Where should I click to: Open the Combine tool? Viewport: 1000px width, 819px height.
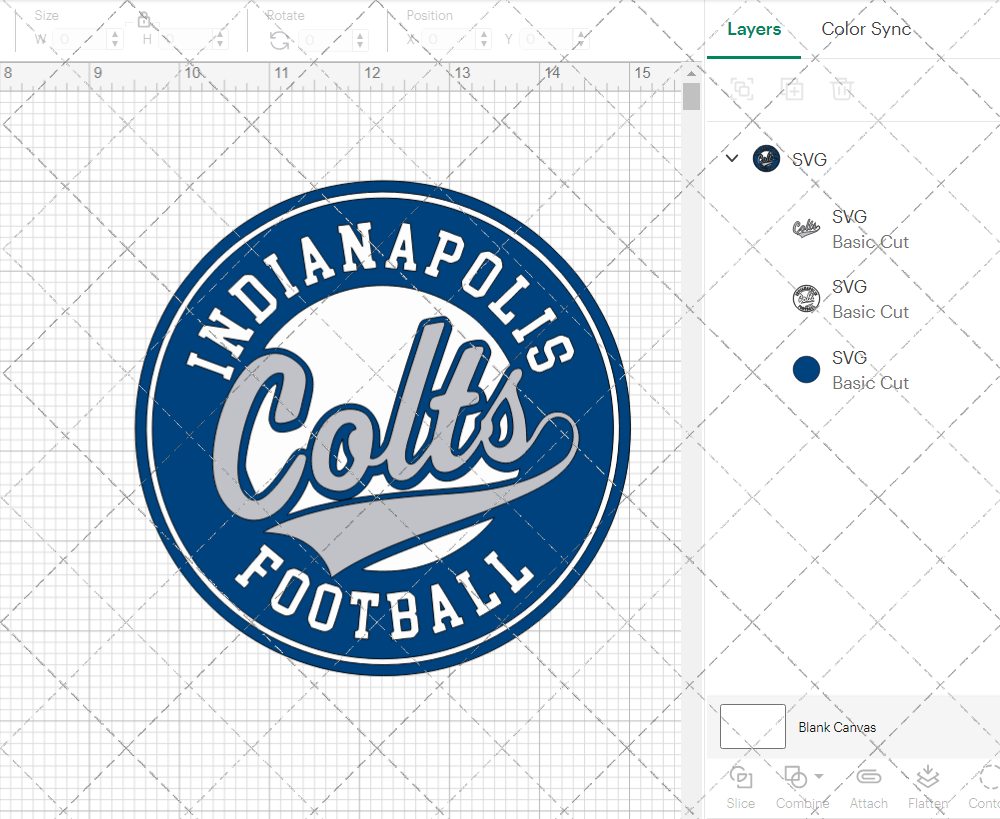coord(795,778)
